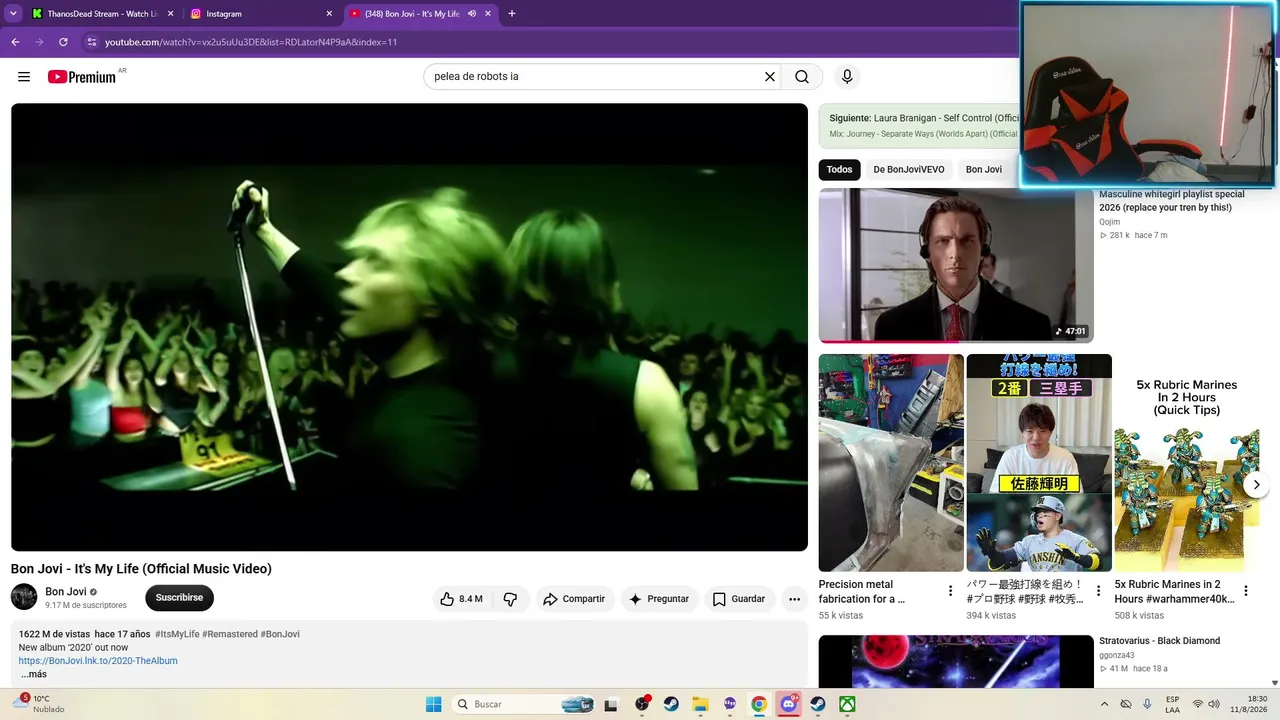Open options for 5x Rubric Marines short

pos(1246,591)
